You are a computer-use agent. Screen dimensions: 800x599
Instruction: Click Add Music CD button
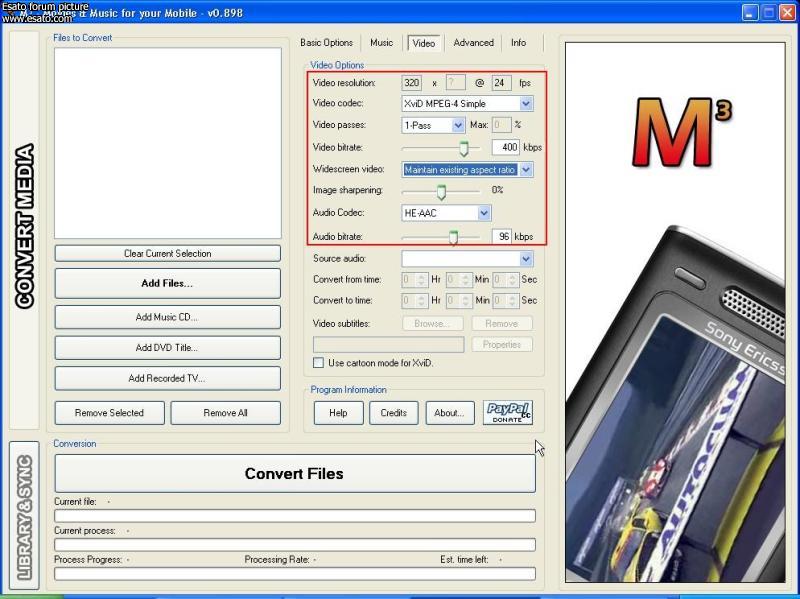pyautogui.click(x=167, y=317)
